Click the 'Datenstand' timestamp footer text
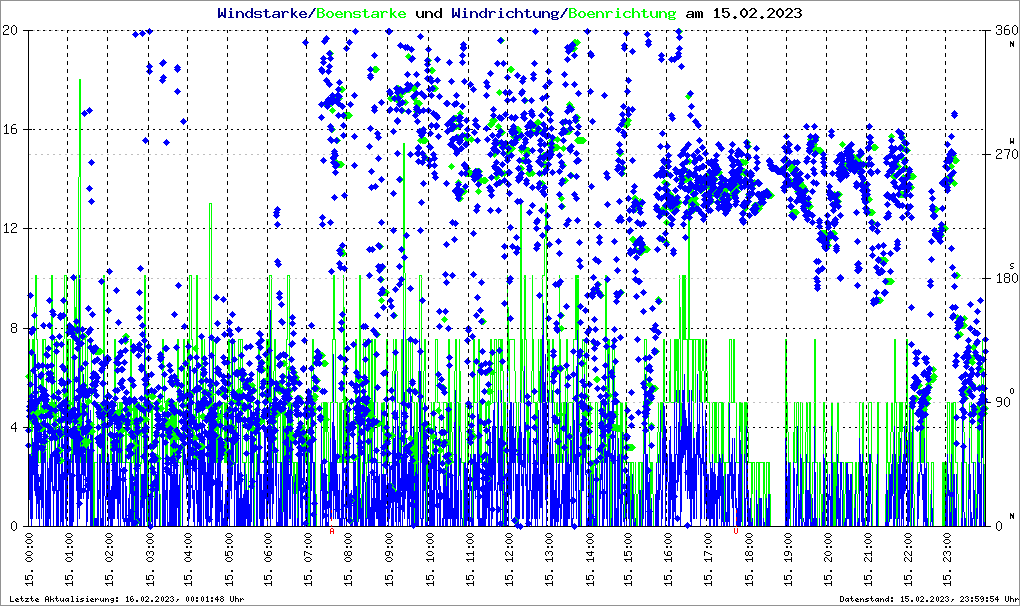This screenshot has height=606, width=1020. click(x=929, y=599)
